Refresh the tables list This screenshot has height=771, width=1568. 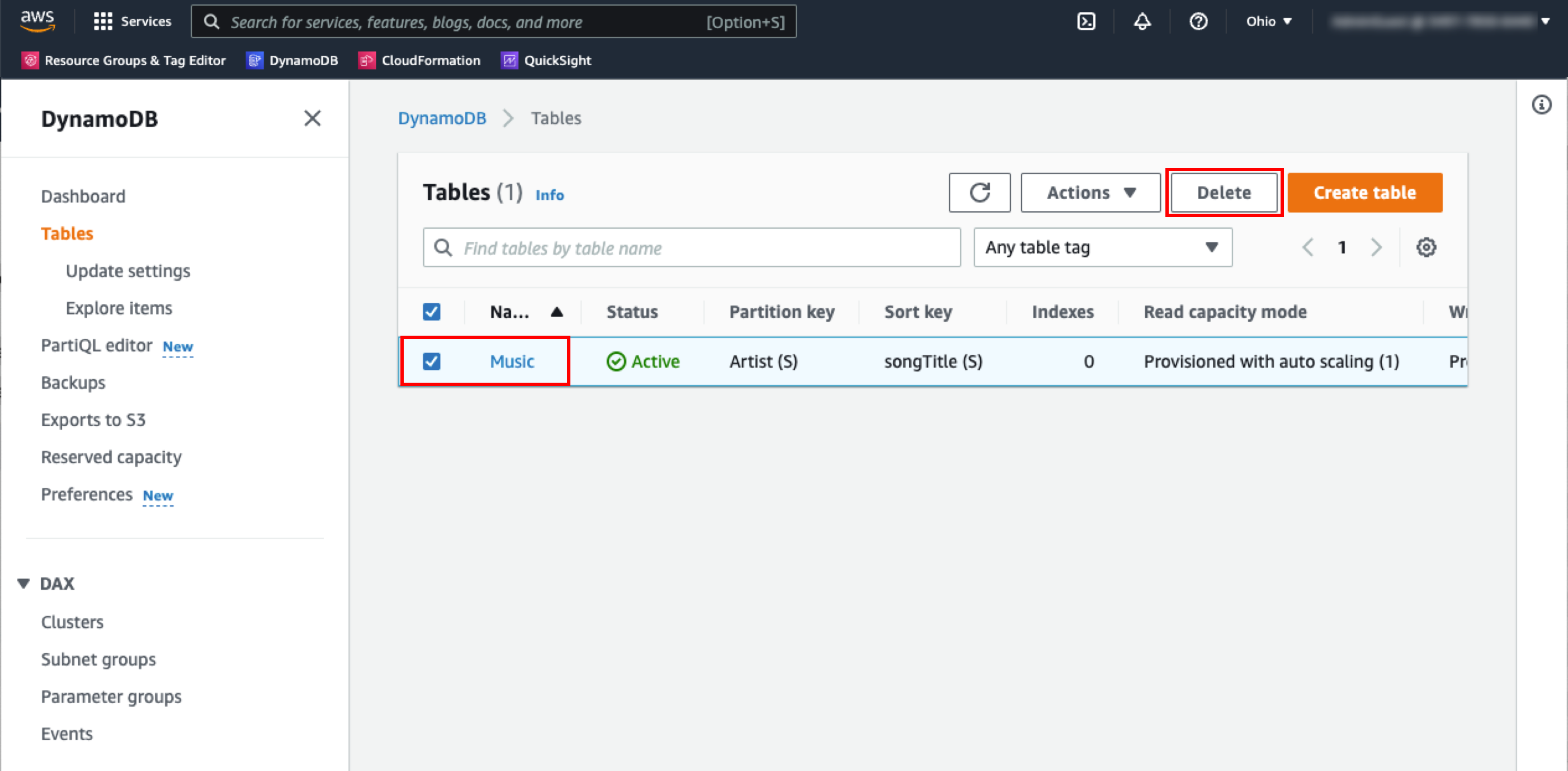979,192
